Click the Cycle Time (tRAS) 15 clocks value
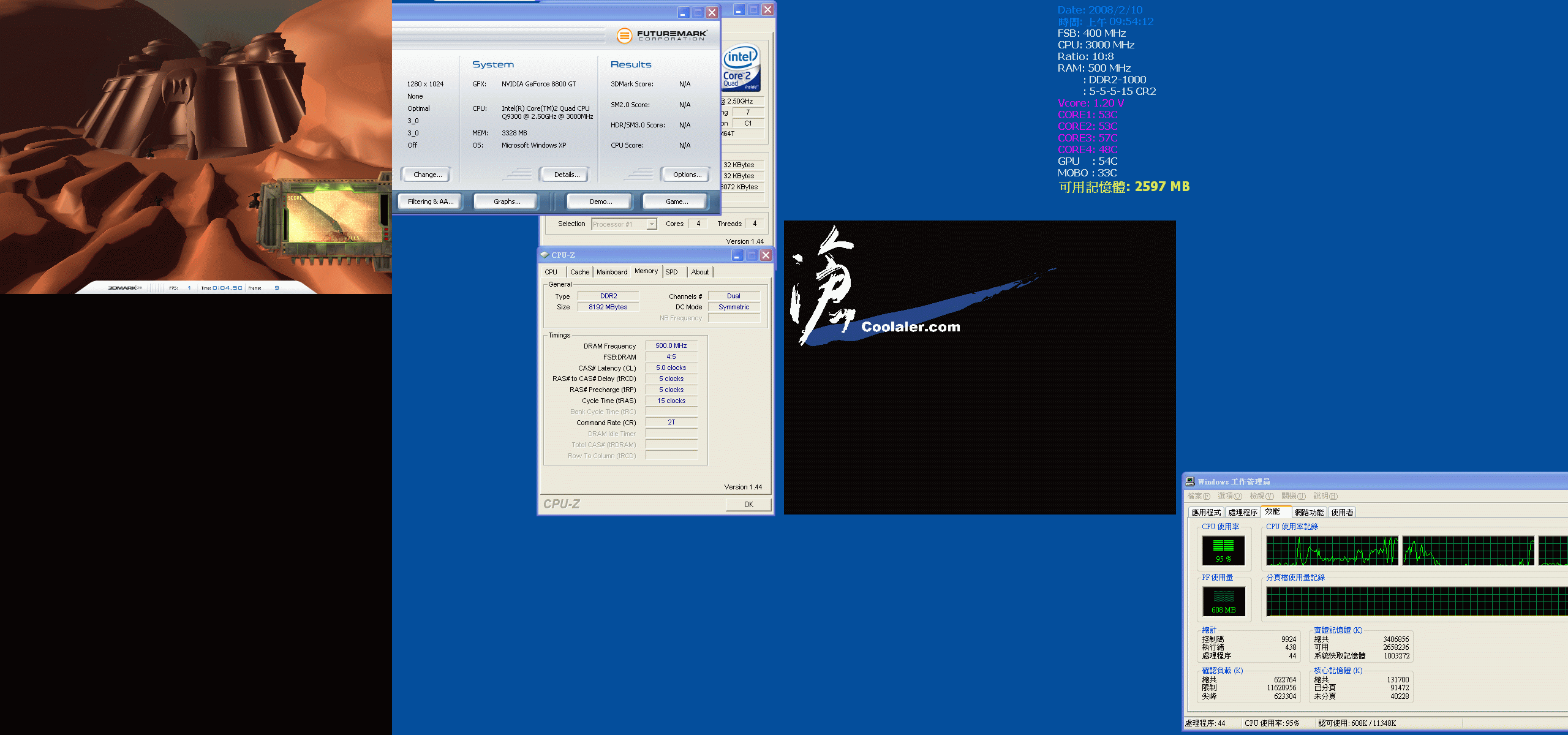The image size is (1568, 735). click(x=671, y=401)
